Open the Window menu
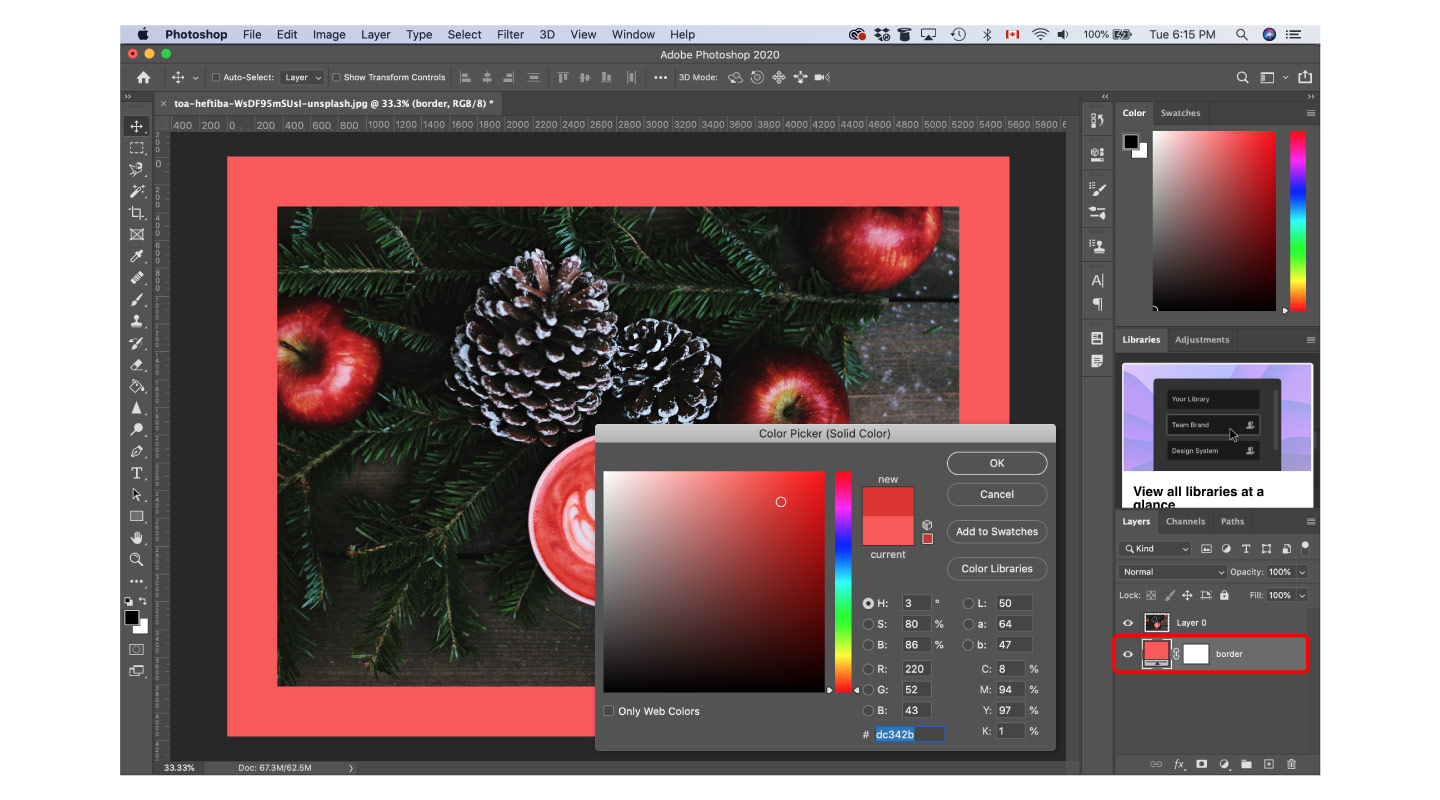1440x800 pixels. [632, 33]
